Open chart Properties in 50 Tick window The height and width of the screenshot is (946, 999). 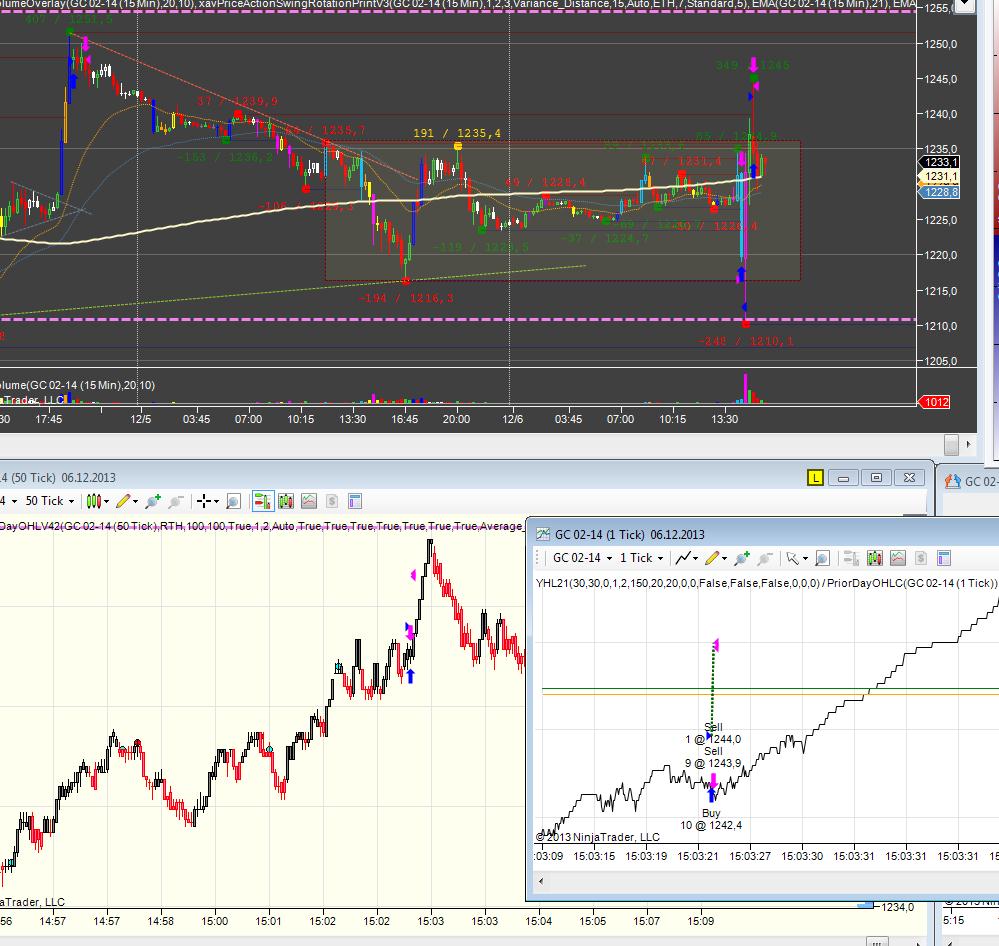pos(355,501)
